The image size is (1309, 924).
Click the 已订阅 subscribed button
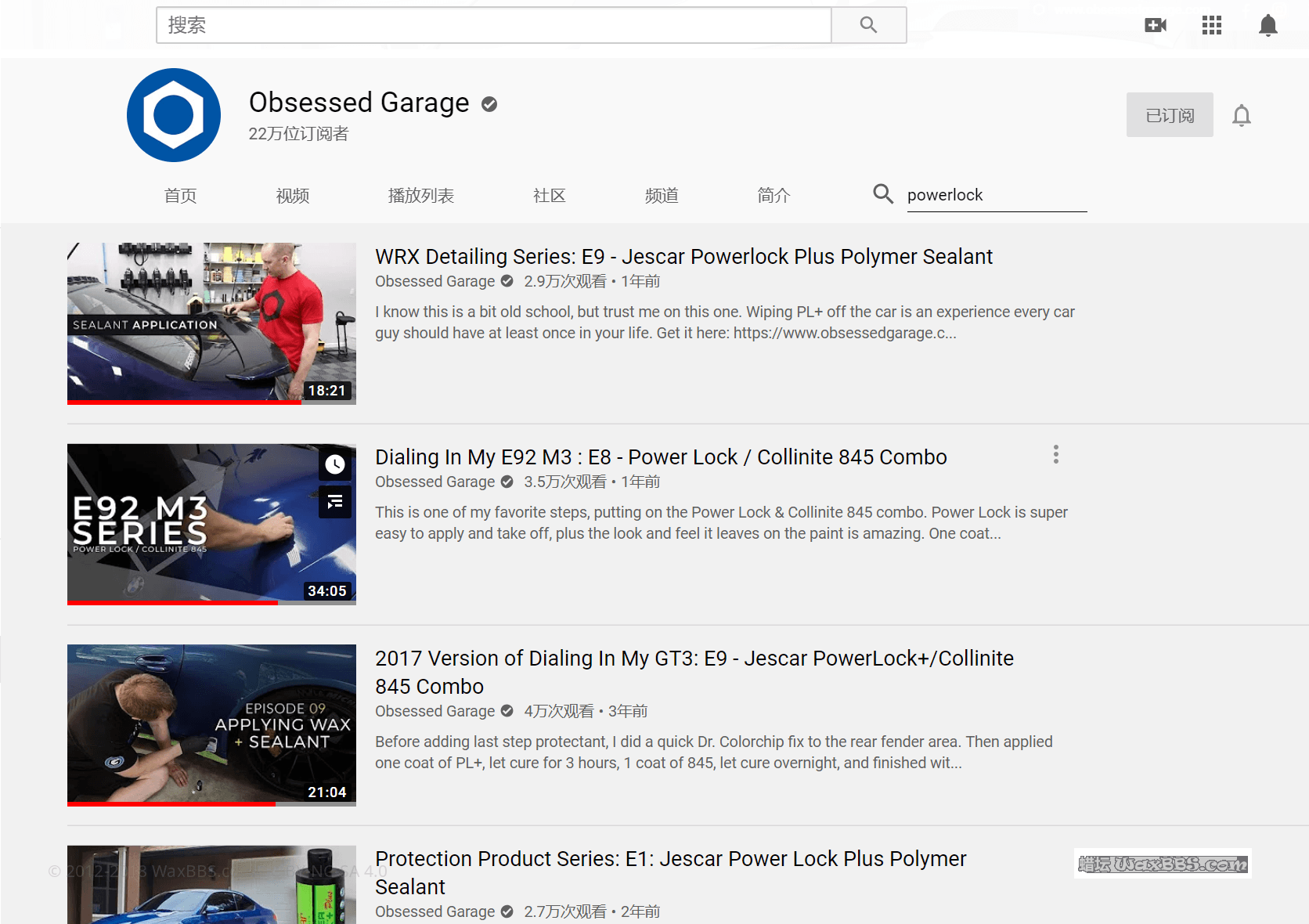point(1169,115)
